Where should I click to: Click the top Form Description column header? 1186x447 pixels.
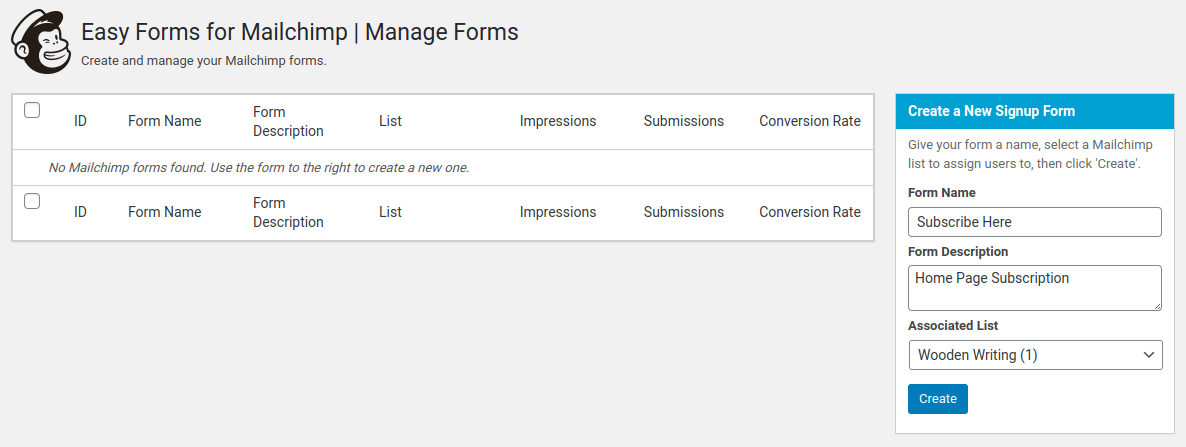tap(288, 122)
